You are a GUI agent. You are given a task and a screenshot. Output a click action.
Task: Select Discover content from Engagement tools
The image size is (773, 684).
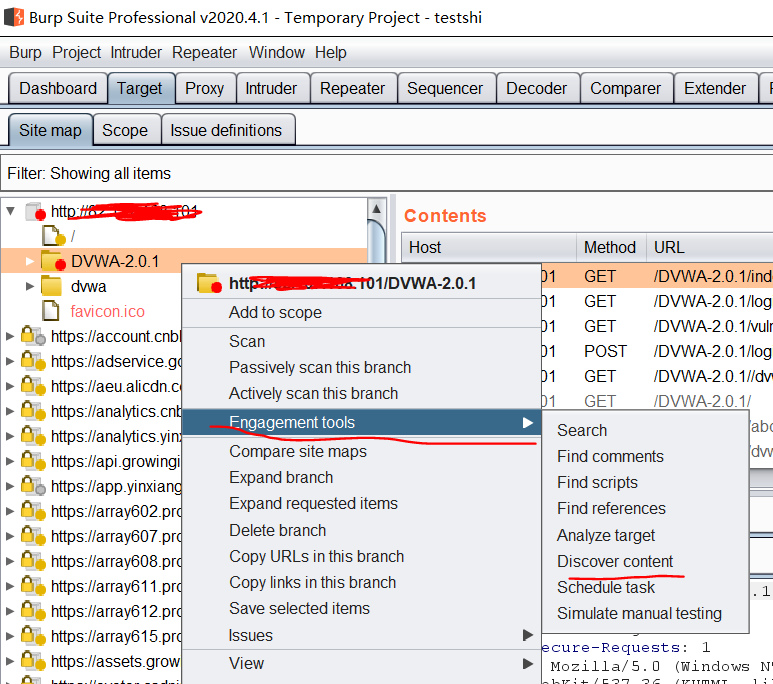pos(645,561)
